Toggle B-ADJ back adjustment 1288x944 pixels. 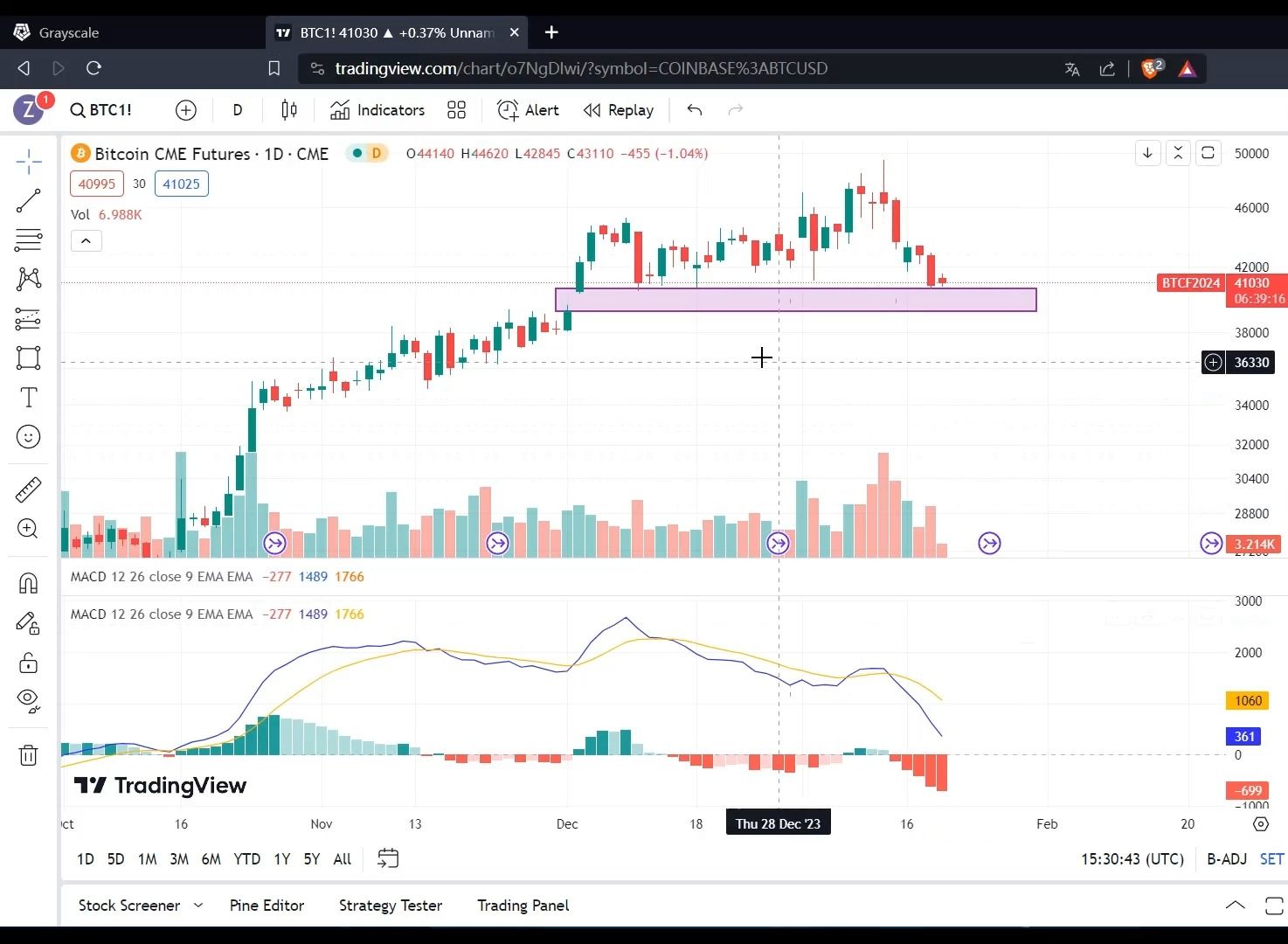1227,859
